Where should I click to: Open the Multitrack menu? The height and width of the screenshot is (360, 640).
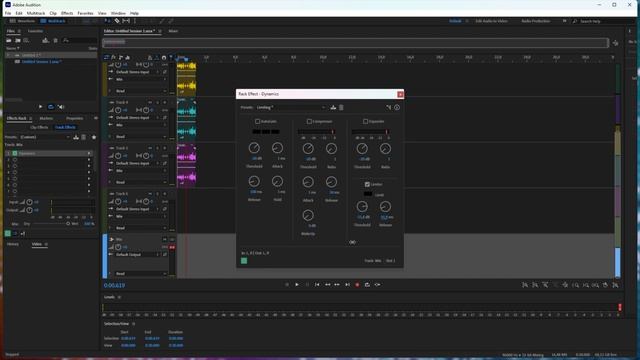pos(36,13)
